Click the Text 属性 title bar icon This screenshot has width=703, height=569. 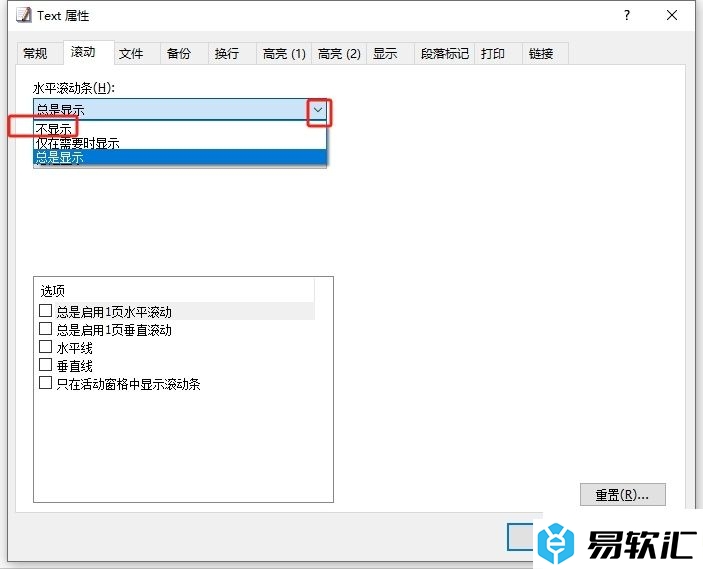point(24,15)
